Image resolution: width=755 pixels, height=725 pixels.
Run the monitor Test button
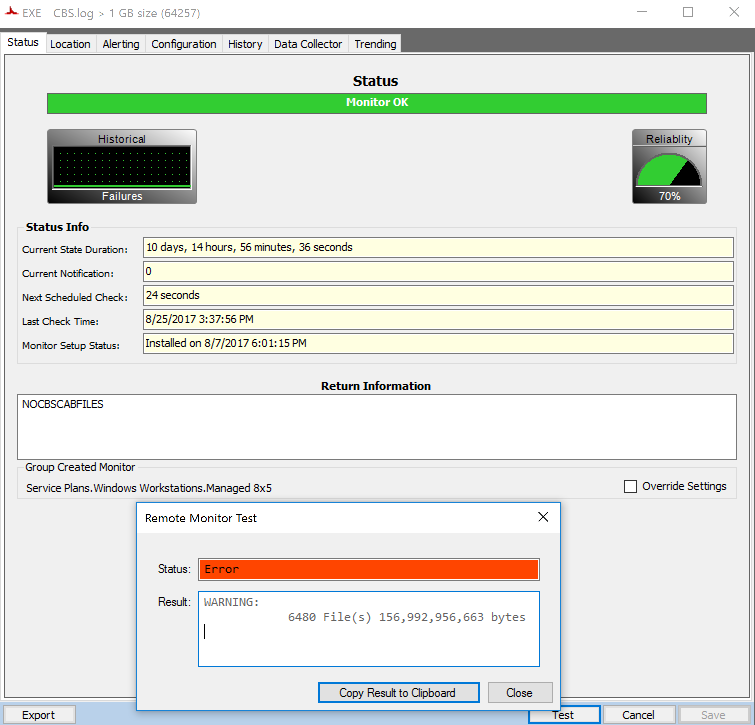tap(564, 715)
